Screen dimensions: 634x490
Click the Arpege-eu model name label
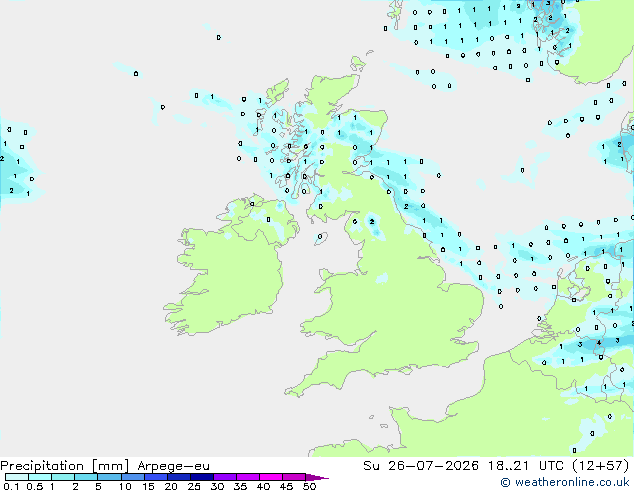[x=173, y=466]
